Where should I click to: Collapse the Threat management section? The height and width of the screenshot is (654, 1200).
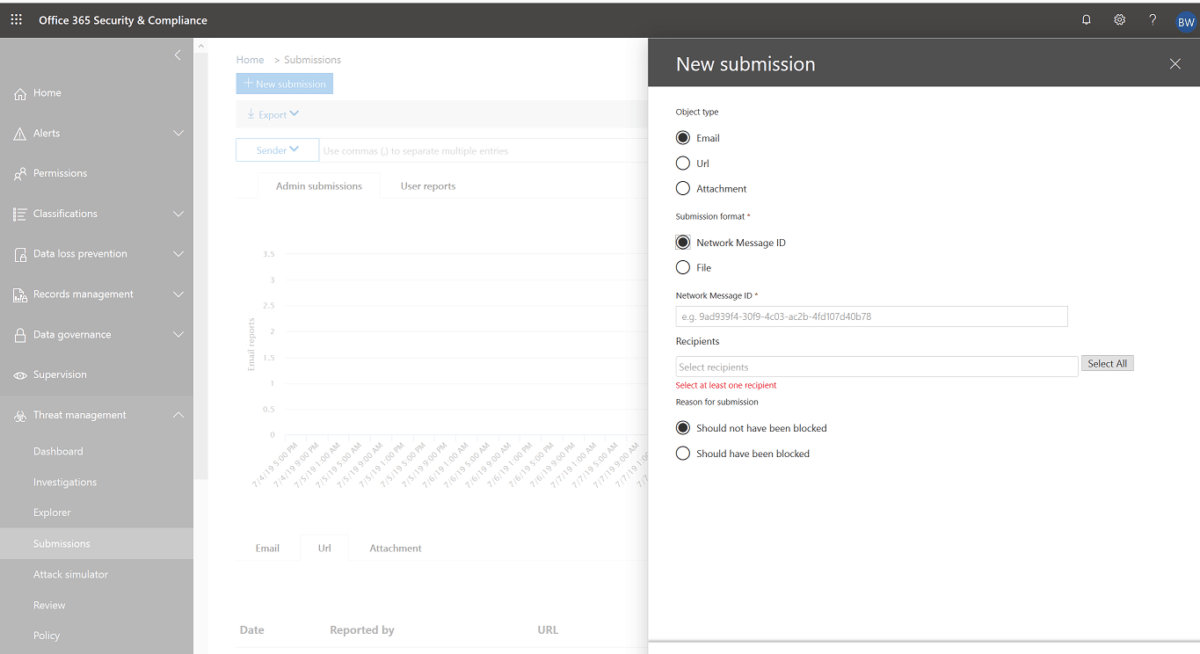click(178, 415)
